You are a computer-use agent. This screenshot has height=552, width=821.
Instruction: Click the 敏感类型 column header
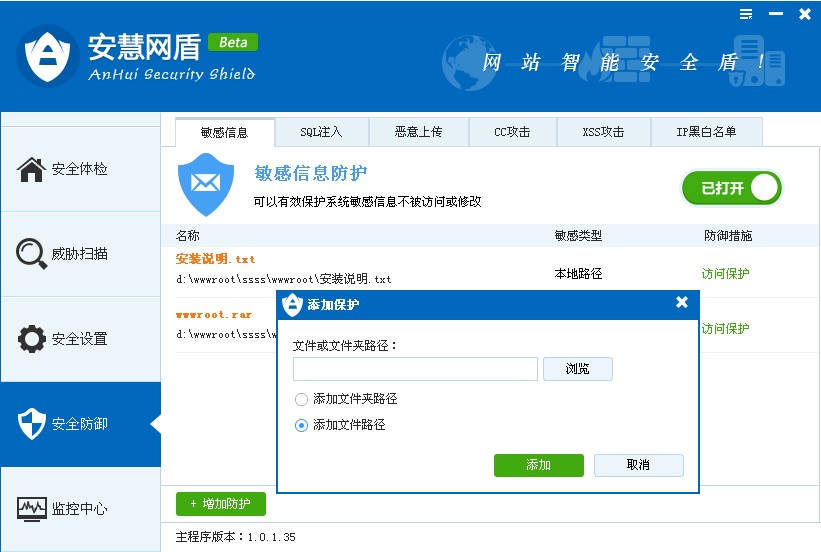coord(578,236)
